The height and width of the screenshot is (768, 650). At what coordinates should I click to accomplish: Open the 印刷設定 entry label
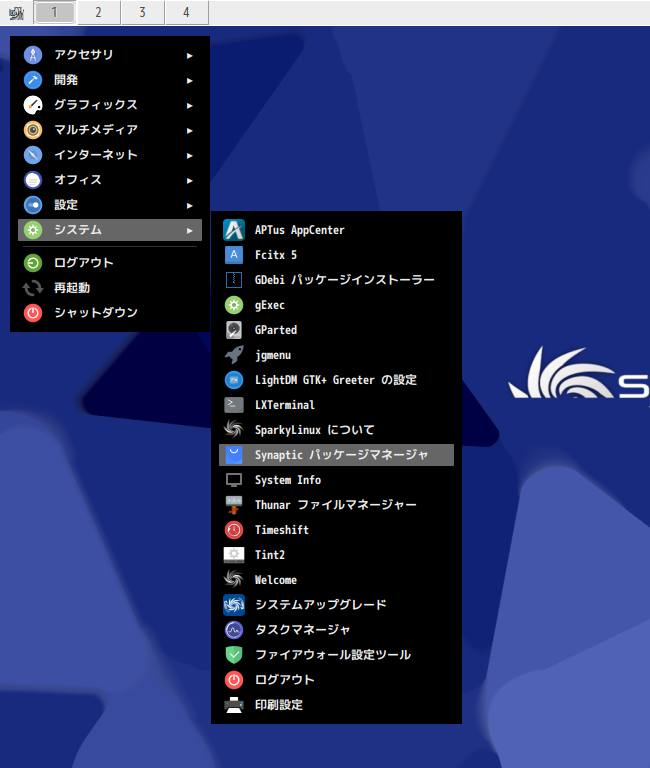pyautogui.click(x=279, y=705)
